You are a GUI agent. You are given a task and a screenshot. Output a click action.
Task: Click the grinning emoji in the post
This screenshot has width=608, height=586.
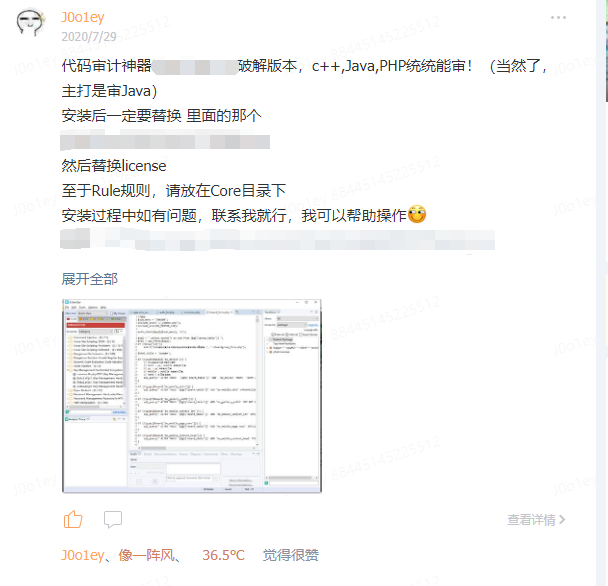coord(417,214)
